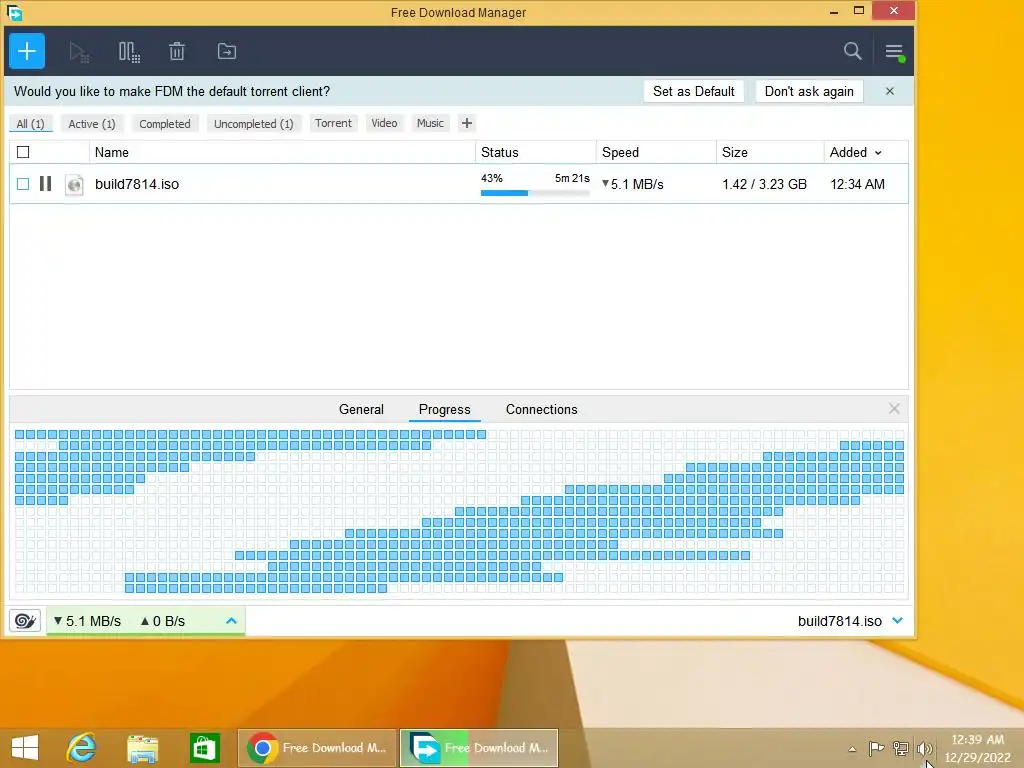Click the upload speed 0 B/s status
The image size is (1024, 768).
(163, 621)
